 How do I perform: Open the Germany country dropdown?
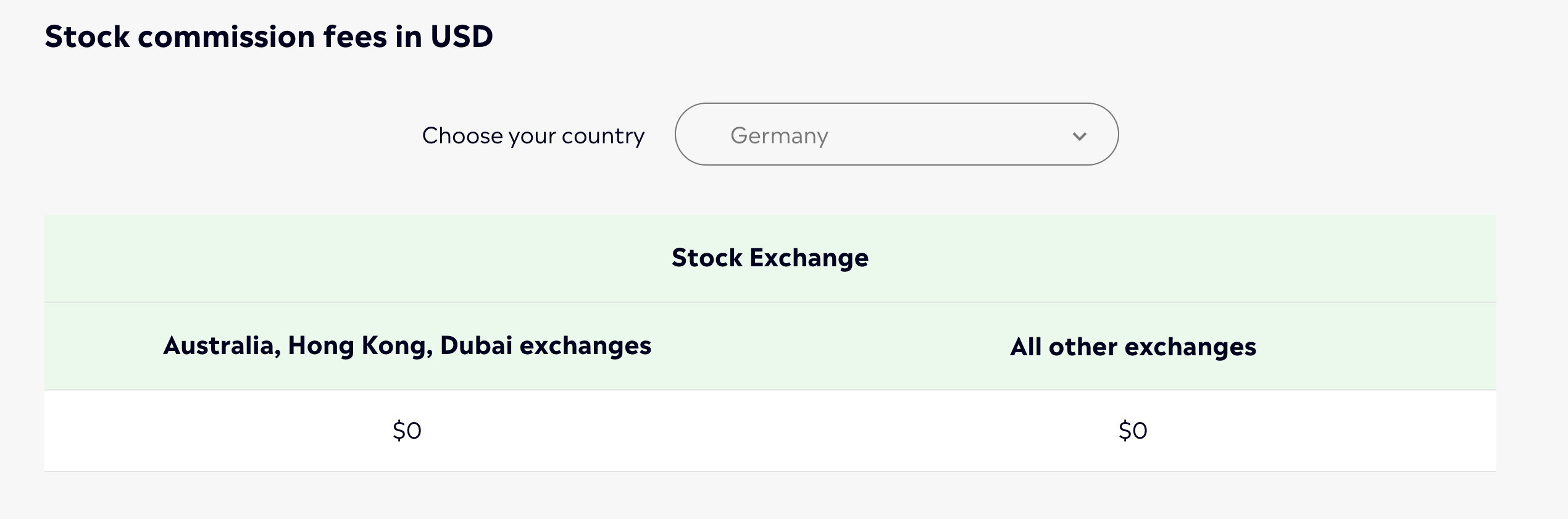pyautogui.click(x=896, y=134)
